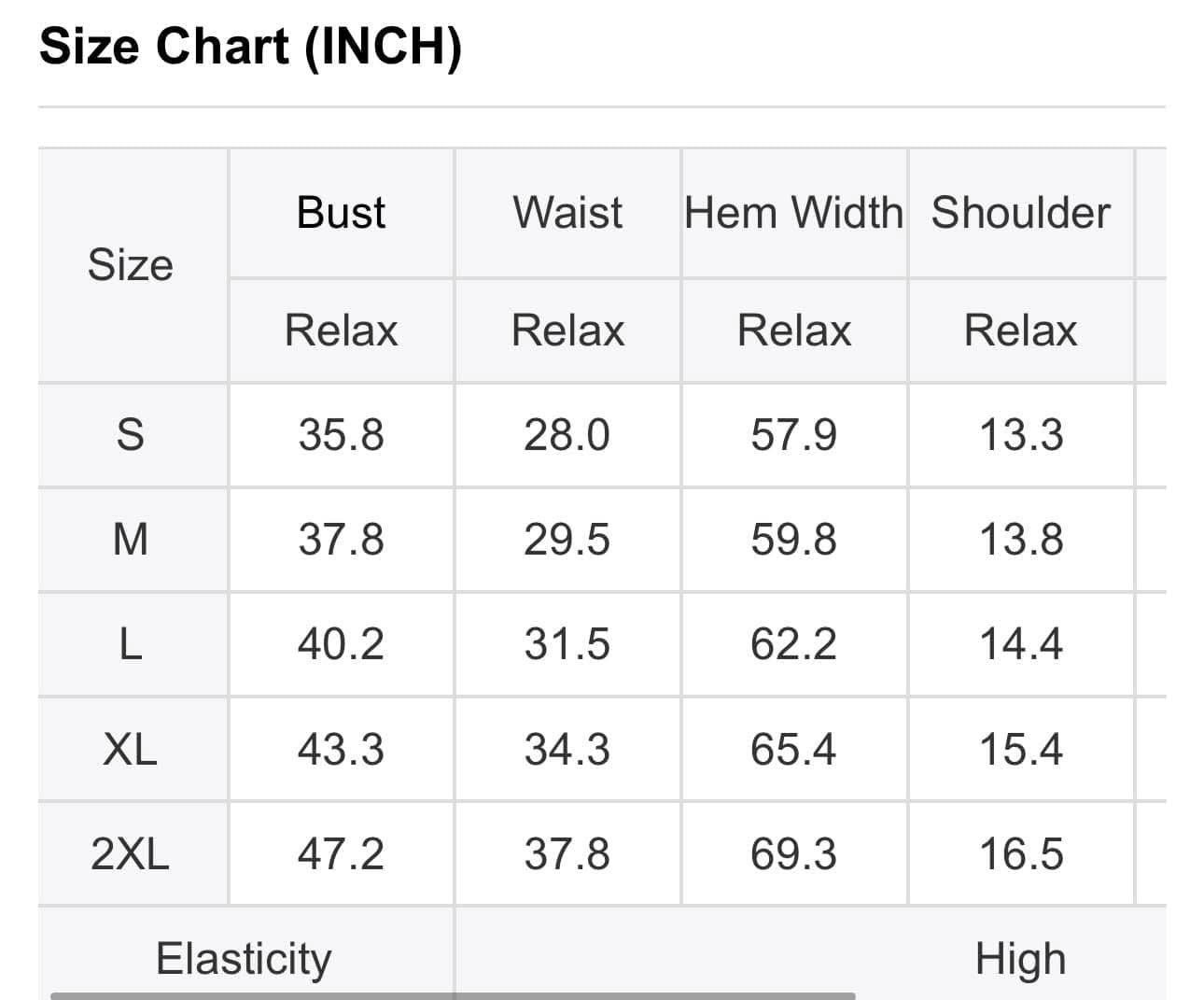Viewport: 1204px width, 1000px height.
Task: Click the Size header cell
Action: click(x=131, y=265)
